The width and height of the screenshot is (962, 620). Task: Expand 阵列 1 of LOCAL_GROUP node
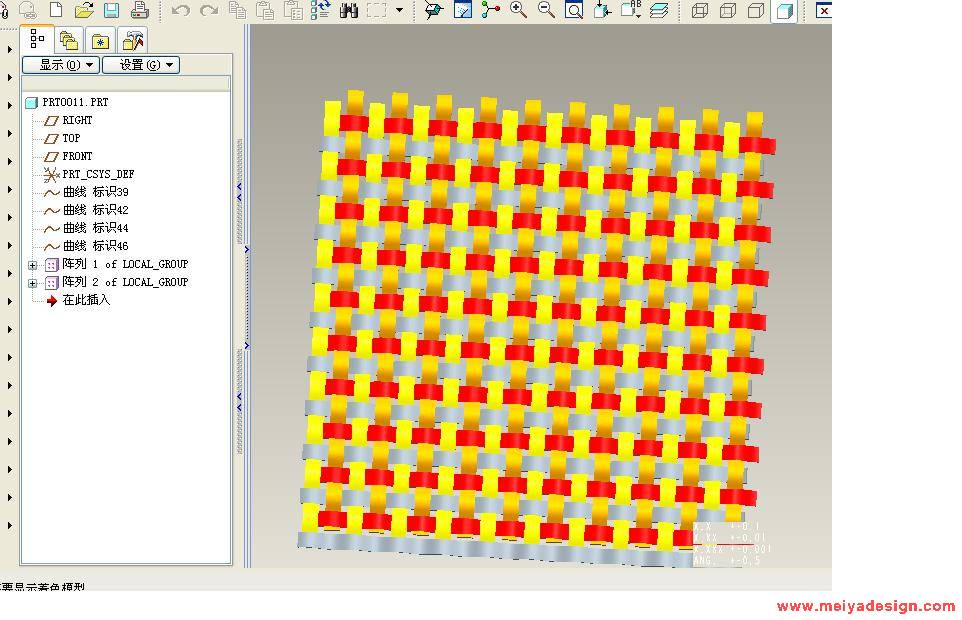coord(33,265)
